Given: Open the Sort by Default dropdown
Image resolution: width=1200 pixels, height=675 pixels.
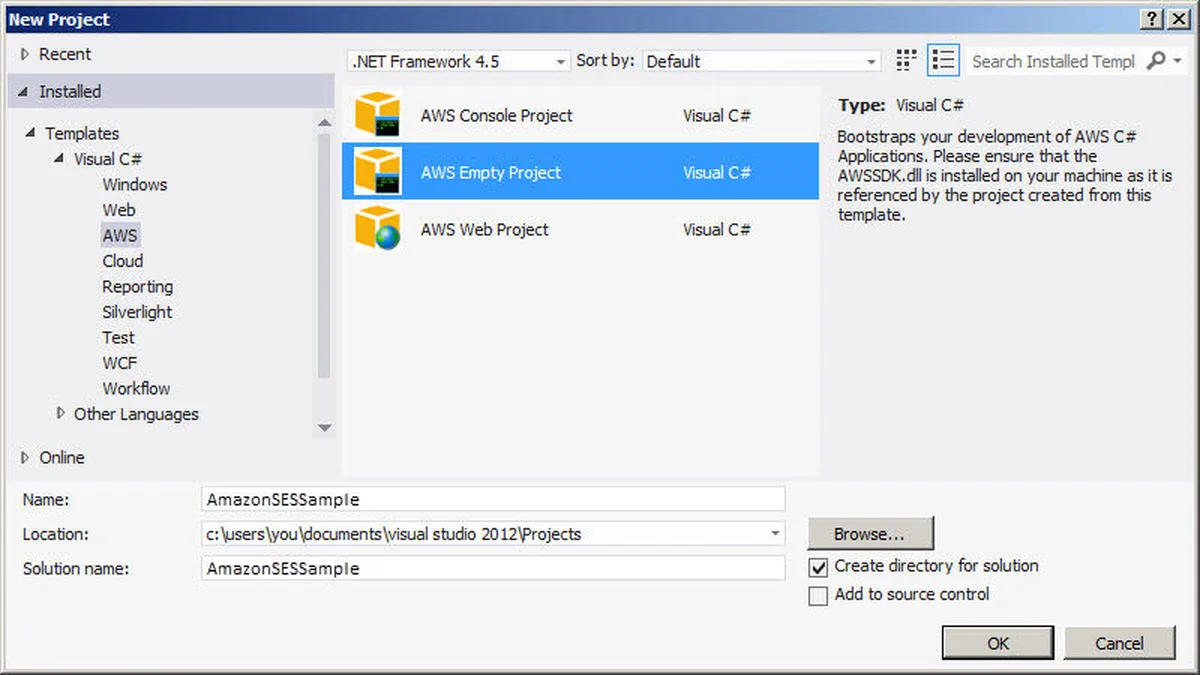Looking at the screenshot, I should click(x=761, y=61).
